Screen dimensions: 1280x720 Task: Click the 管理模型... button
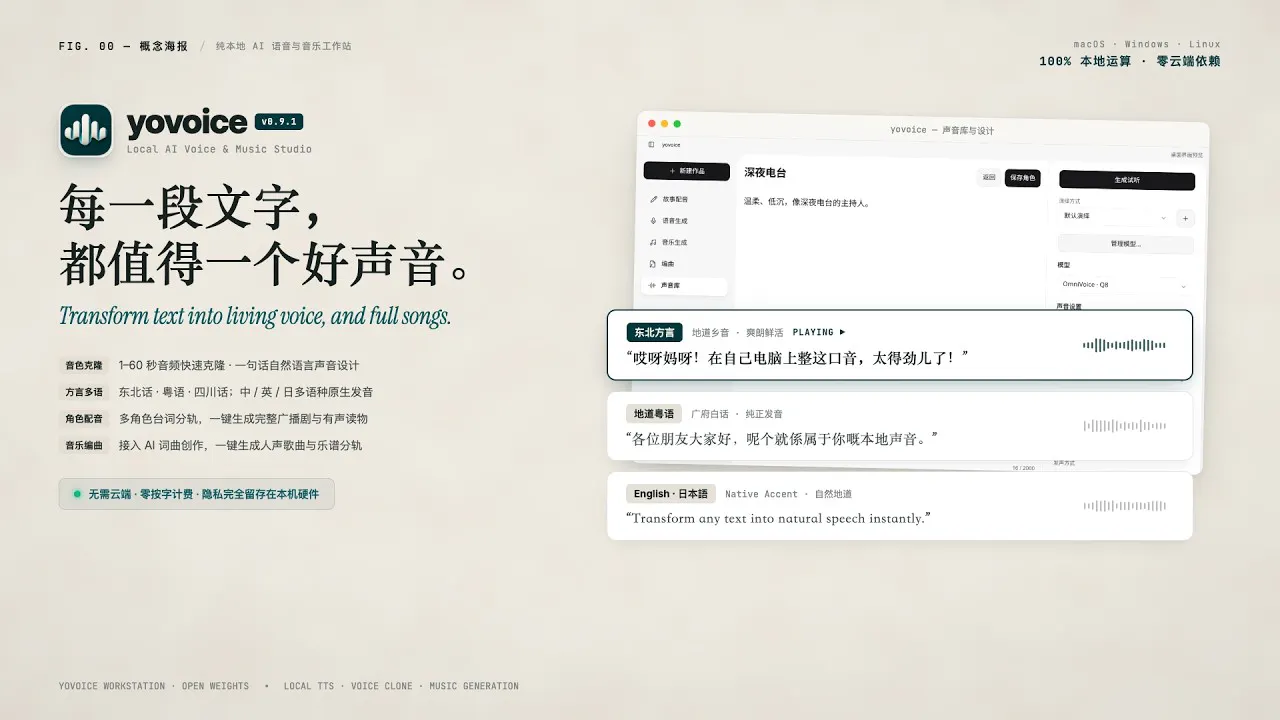pos(1126,244)
